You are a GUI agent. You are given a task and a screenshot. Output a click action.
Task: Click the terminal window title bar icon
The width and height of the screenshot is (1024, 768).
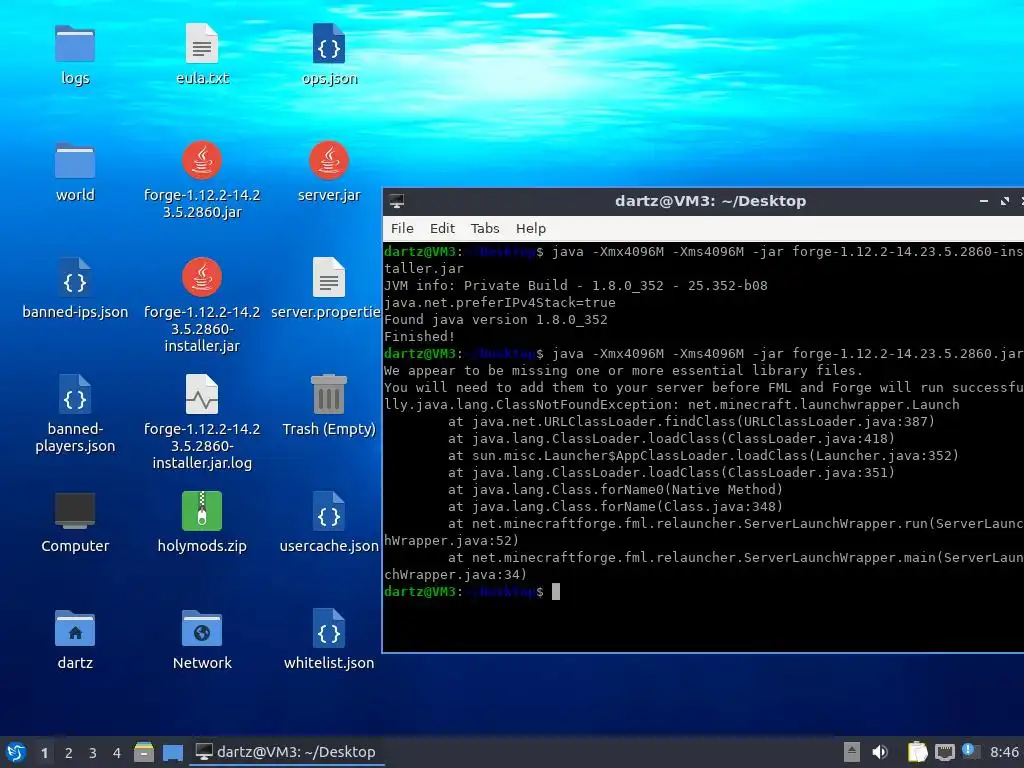click(396, 201)
